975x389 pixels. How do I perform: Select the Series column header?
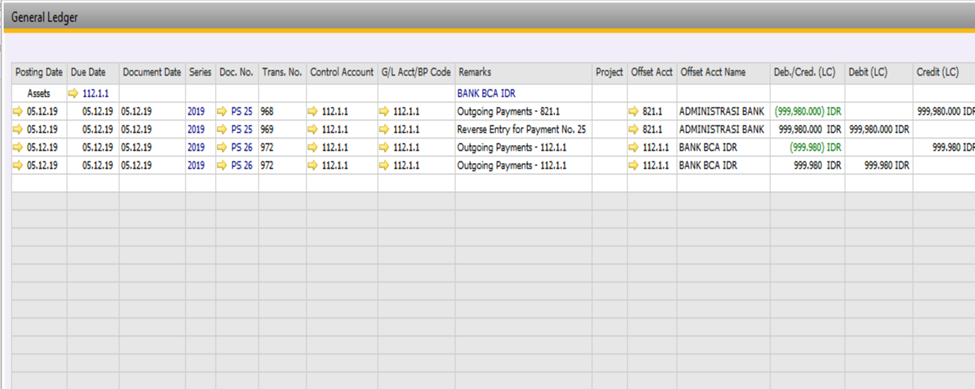pos(200,73)
